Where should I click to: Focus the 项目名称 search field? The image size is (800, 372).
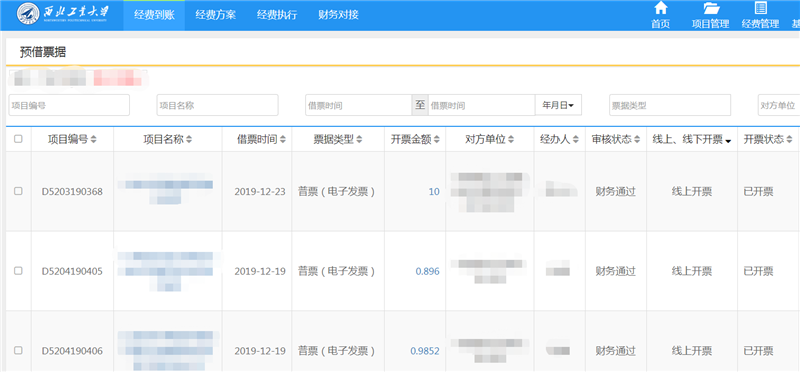(x=217, y=105)
